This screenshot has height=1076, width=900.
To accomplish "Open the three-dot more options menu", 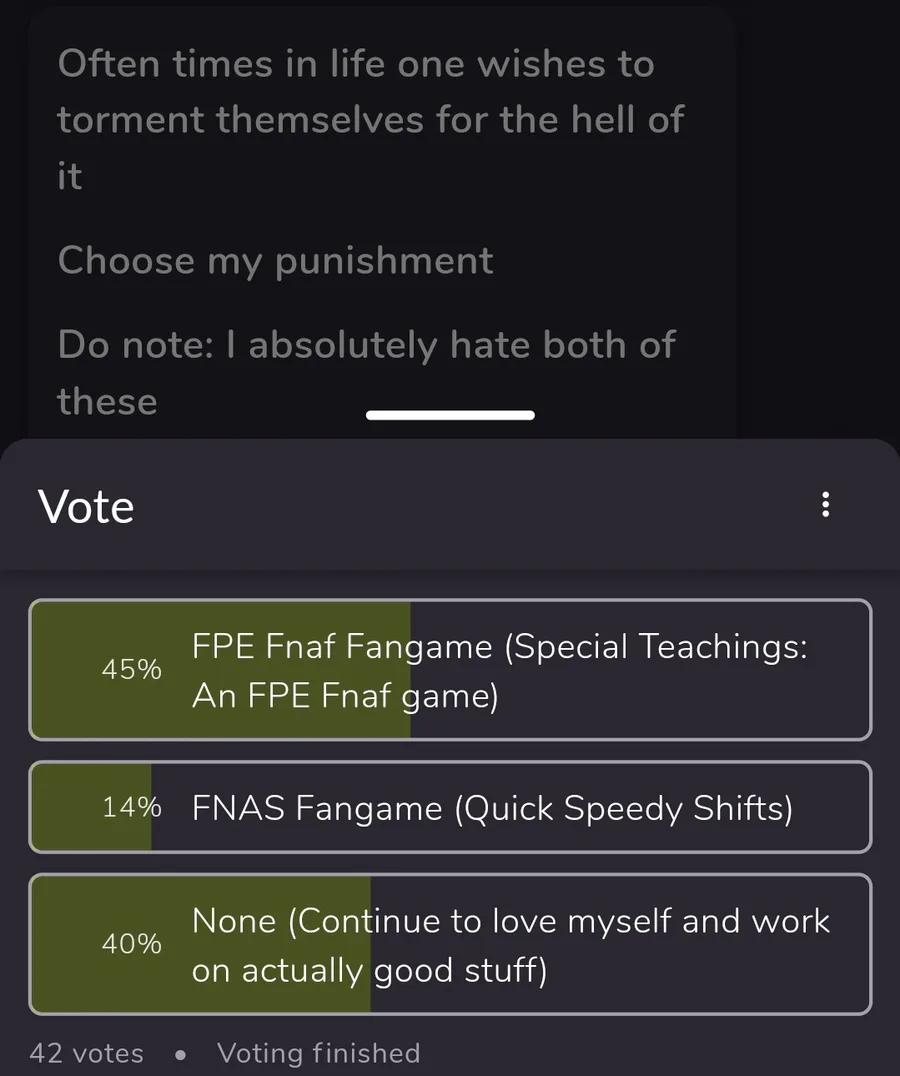I will pyautogui.click(x=825, y=504).
